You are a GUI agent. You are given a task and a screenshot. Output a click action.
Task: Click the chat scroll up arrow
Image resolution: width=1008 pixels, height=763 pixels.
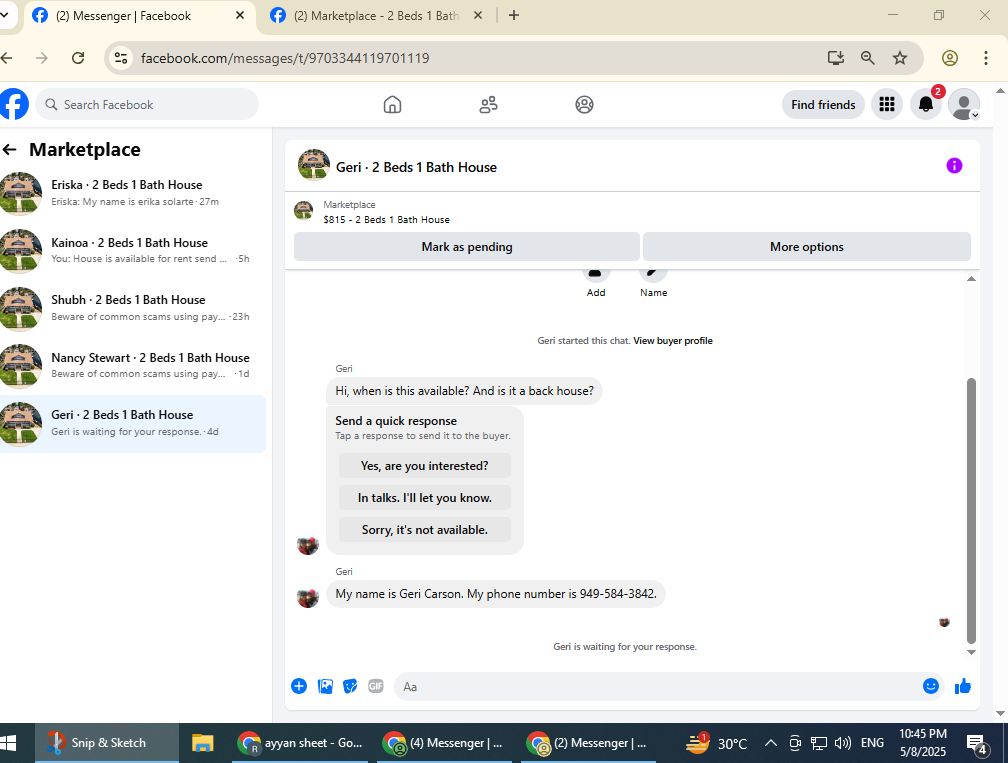point(971,279)
